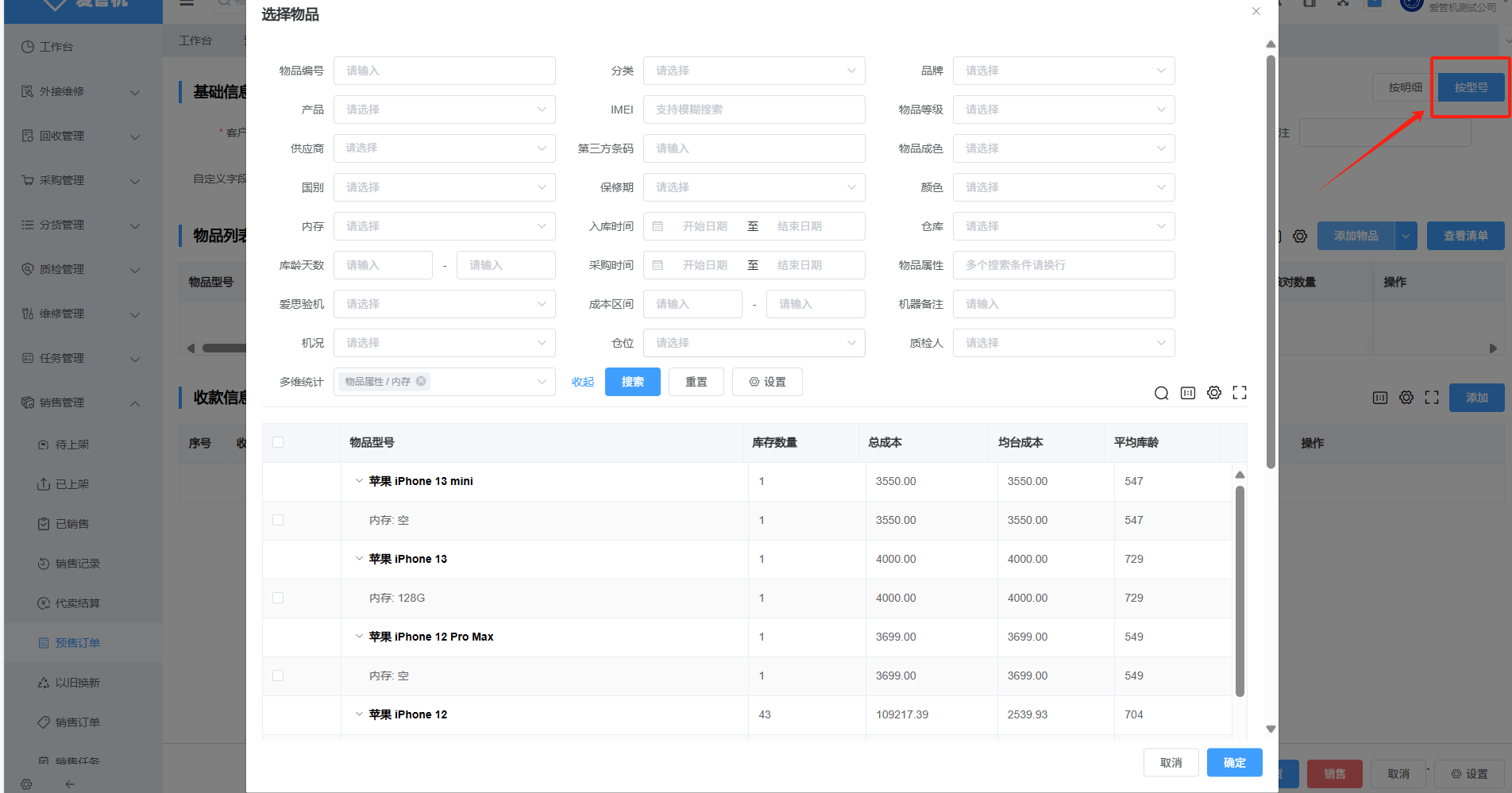Viewport: 1512px width, 793px height.
Task: Click the blue 搜索 button
Action: [x=632, y=382]
